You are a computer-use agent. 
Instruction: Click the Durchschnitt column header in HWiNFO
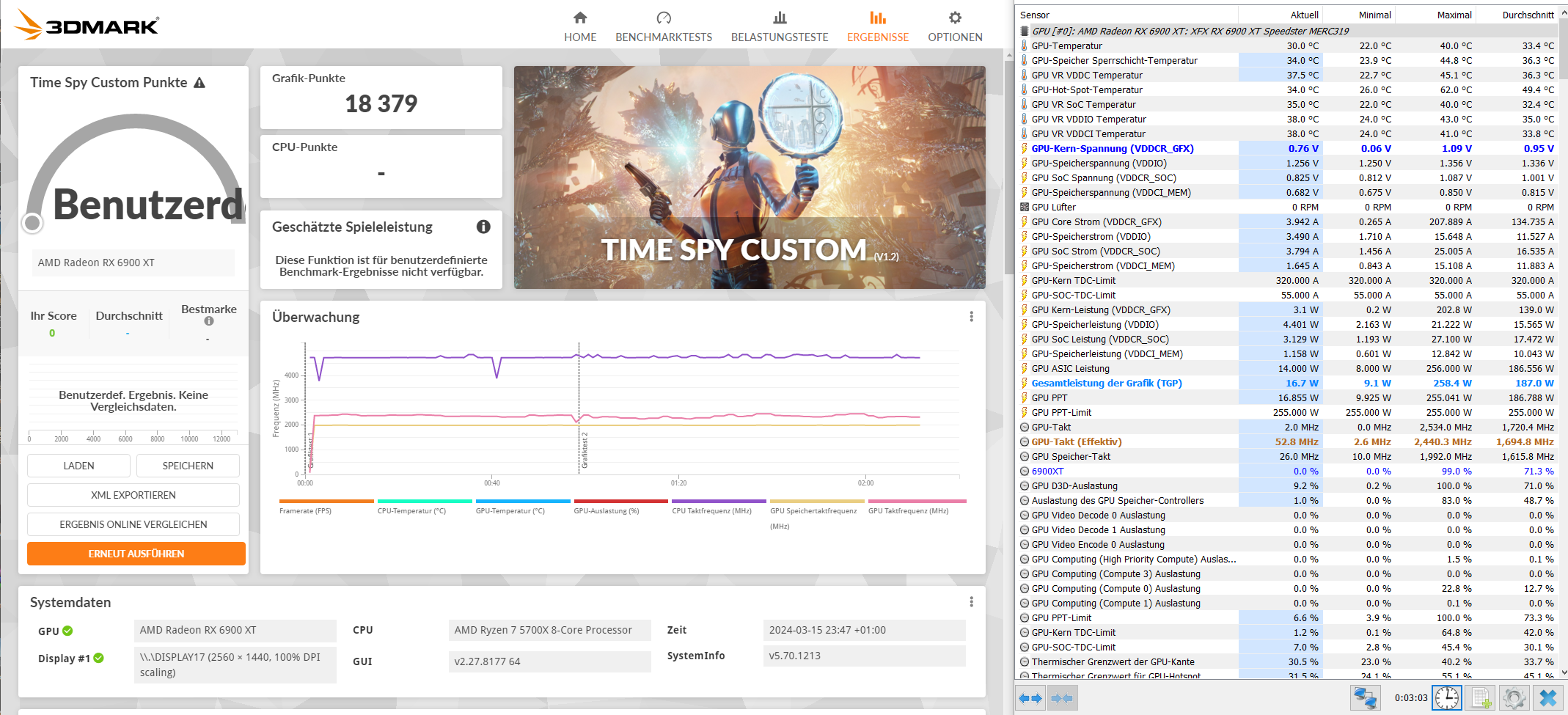pyautogui.click(x=1517, y=15)
